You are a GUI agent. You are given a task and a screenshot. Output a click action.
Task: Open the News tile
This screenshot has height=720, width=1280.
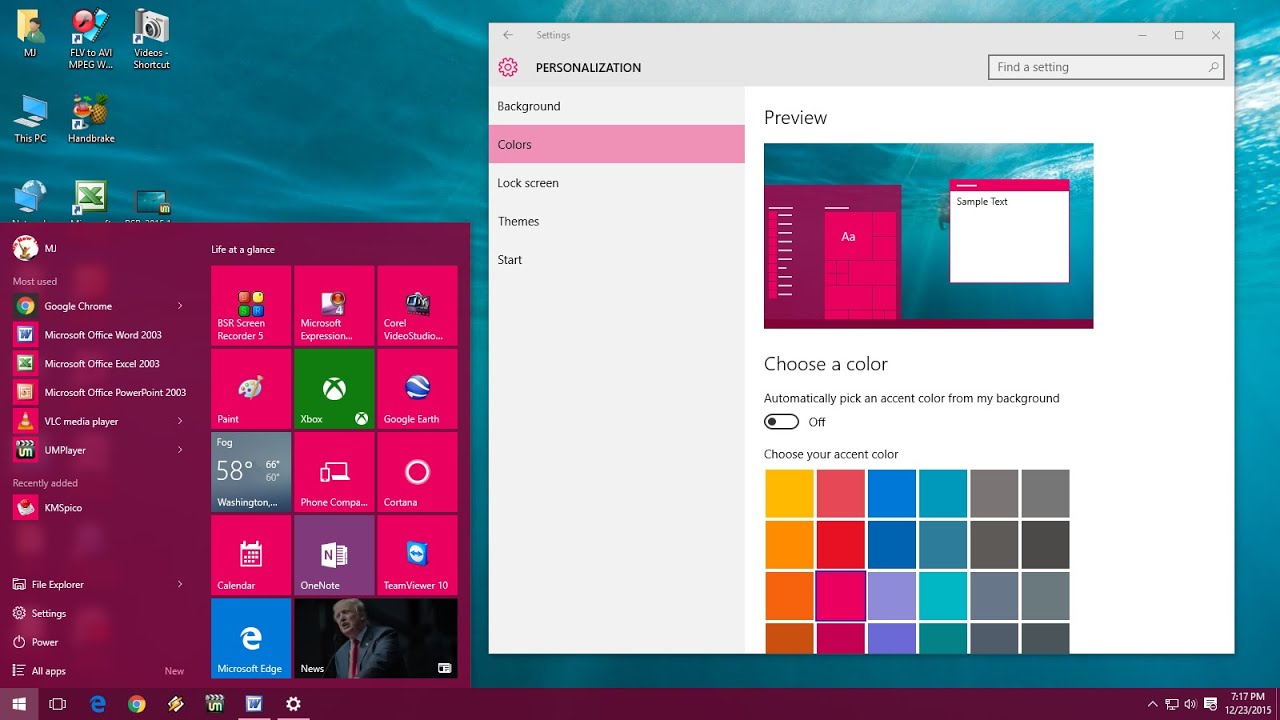point(376,637)
